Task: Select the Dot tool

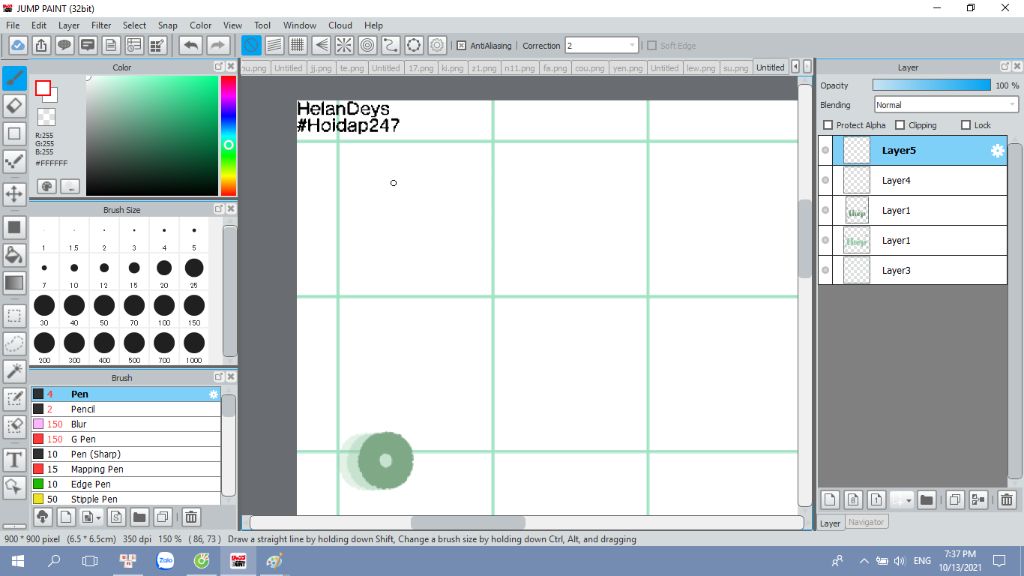Action: 14,161
